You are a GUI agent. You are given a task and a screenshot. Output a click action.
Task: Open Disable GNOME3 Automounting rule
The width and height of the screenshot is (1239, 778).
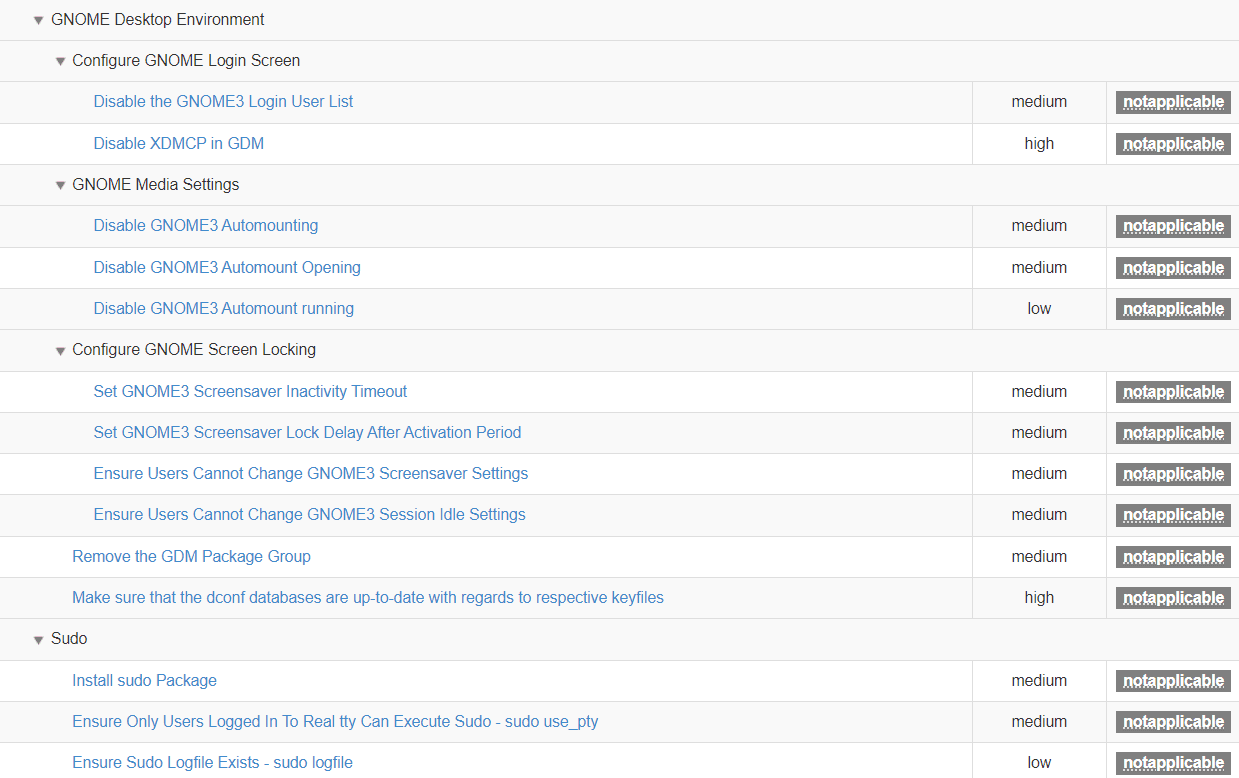pyautogui.click(x=206, y=226)
